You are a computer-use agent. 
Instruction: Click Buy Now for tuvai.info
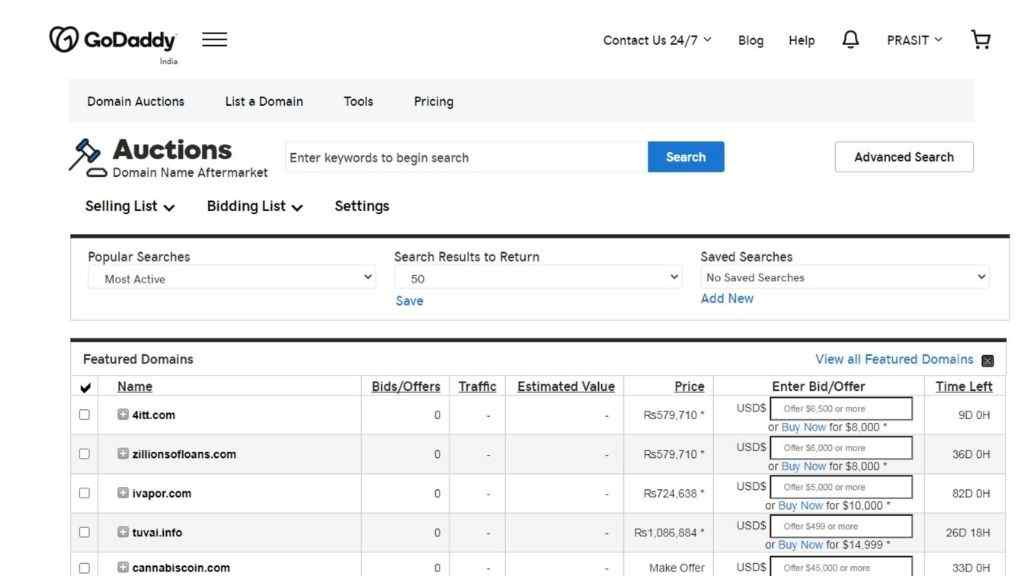click(800, 545)
